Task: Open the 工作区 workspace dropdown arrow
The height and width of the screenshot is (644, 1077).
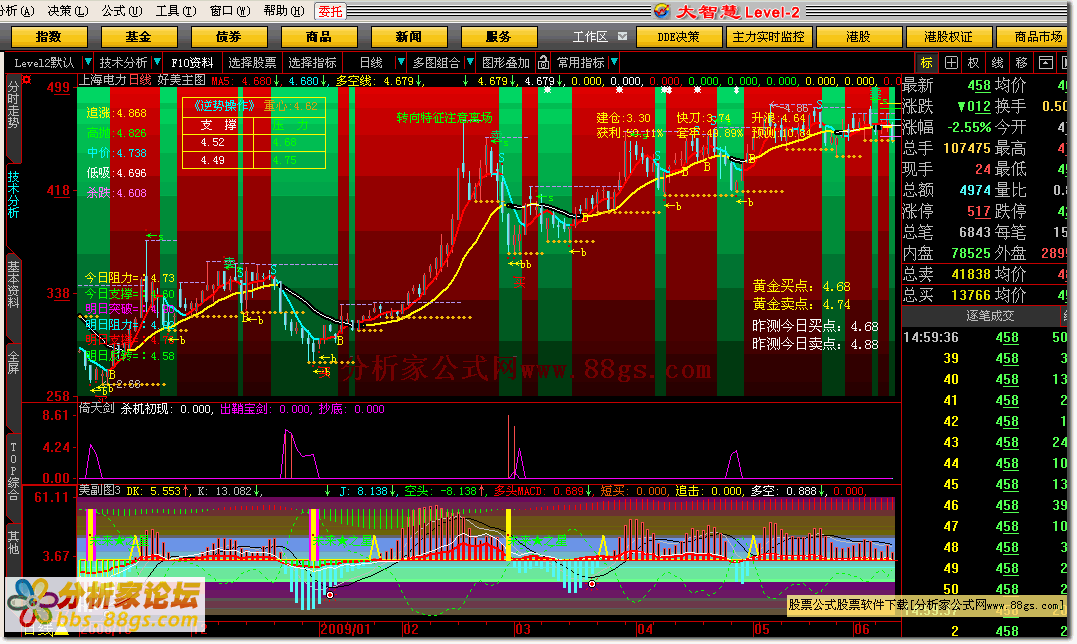Action: tap(622, 36)
